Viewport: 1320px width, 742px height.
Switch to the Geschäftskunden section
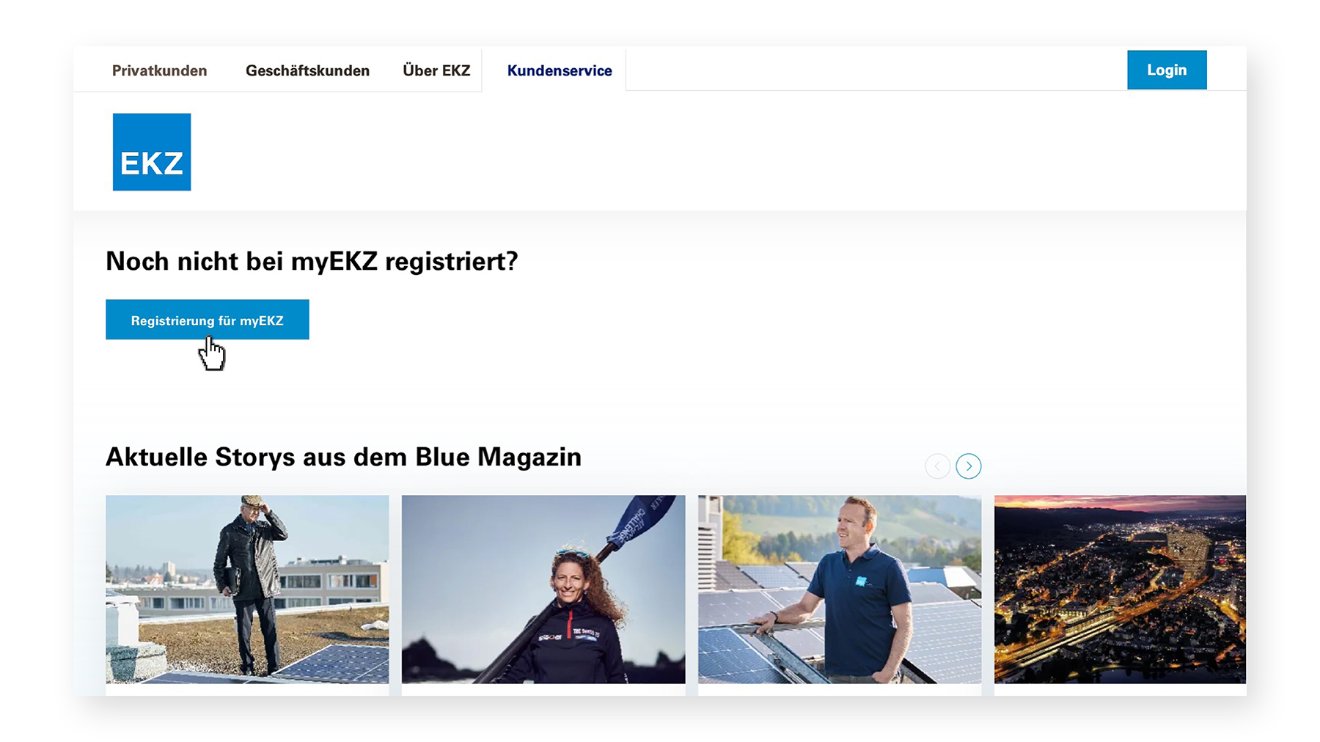tap(307, 70)
